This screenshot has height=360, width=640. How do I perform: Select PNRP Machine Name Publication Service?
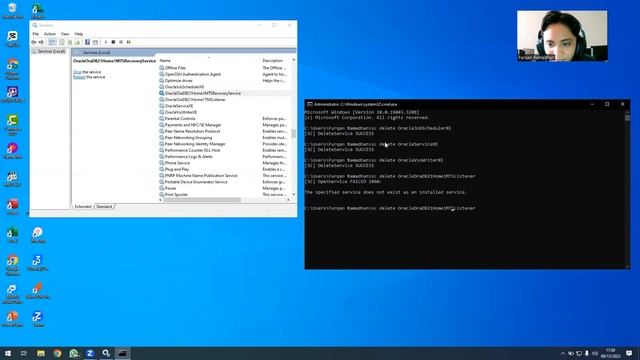(224, 176)
